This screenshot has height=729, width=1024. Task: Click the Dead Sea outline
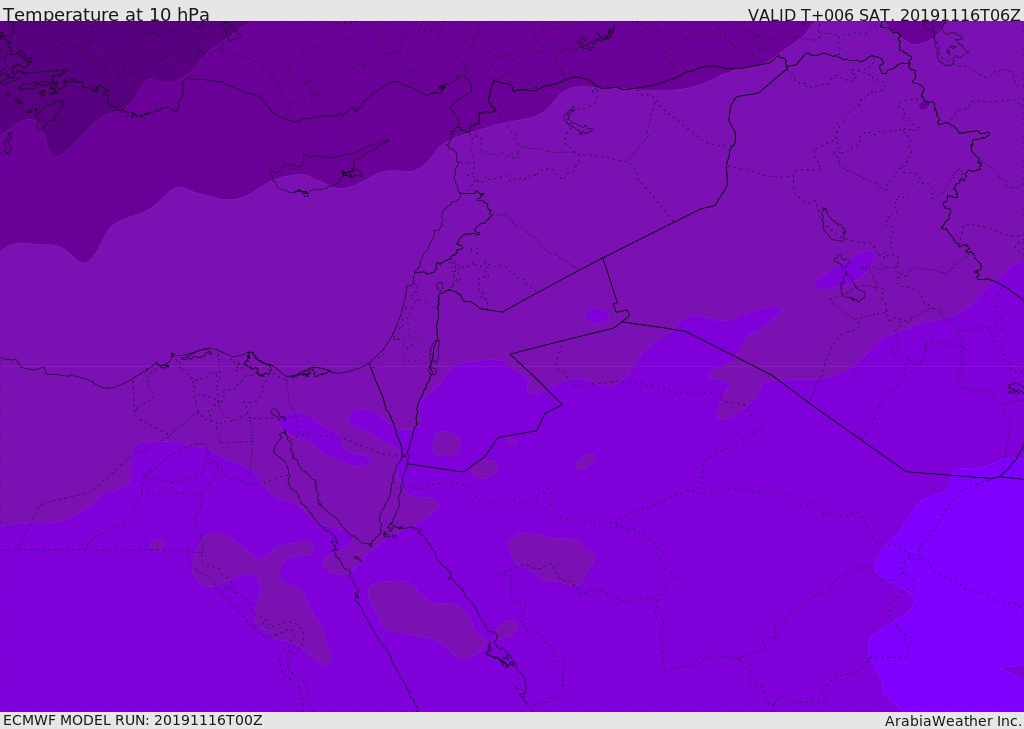434,353
